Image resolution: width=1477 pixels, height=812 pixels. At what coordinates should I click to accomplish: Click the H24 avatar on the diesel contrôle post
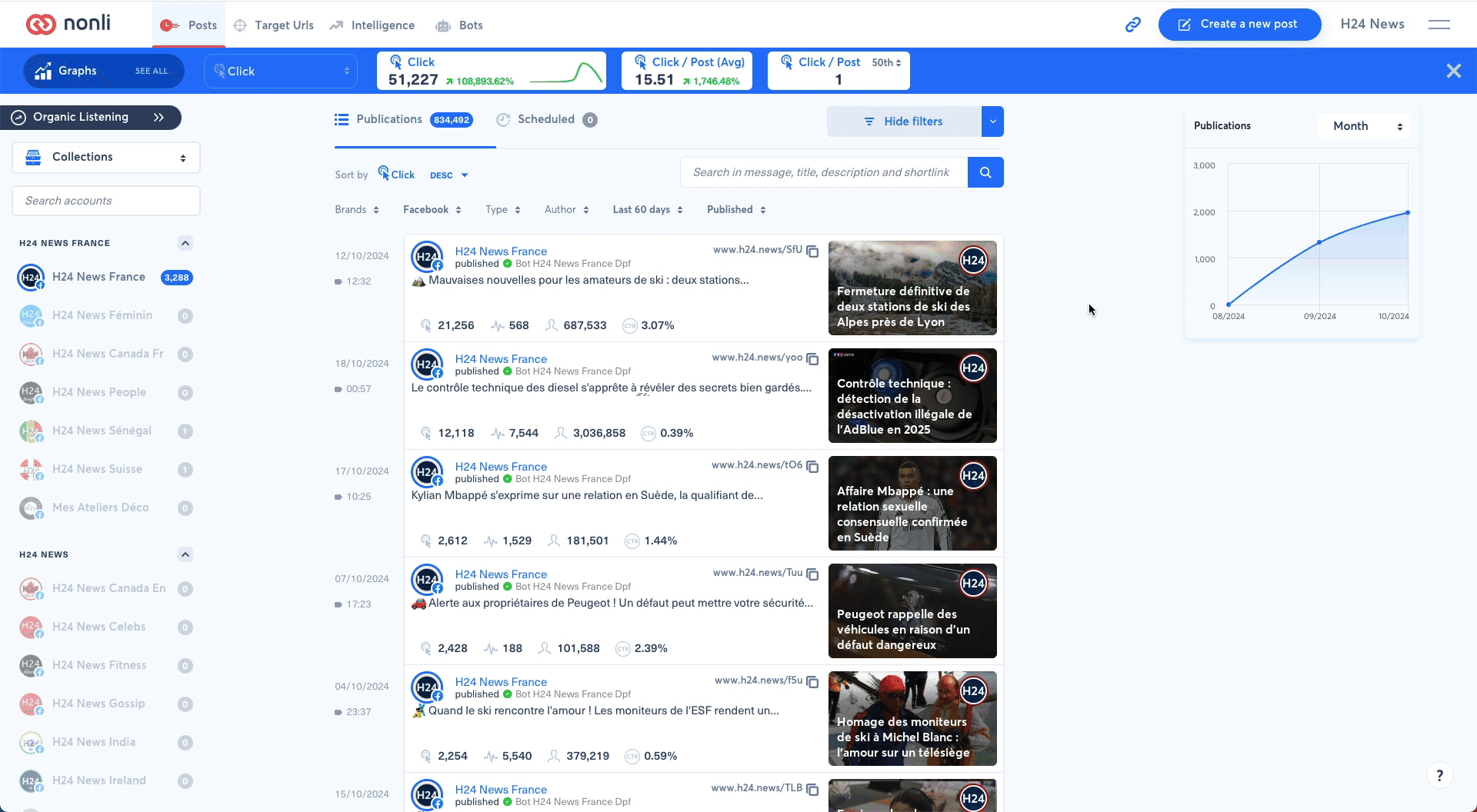click(426, 364)
